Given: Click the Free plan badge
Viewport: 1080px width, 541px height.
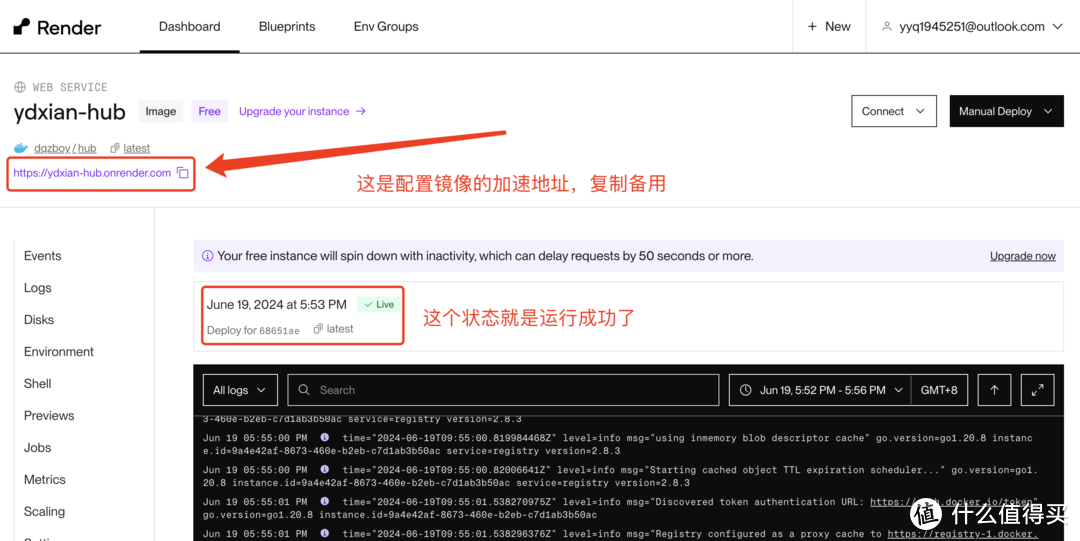Looking at the screenshot, I should 209,111.
